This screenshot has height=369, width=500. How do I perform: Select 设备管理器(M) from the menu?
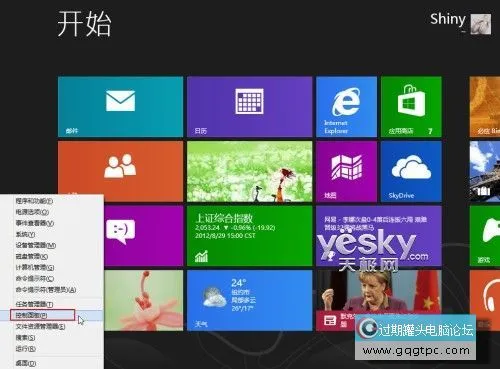click(36, 245)
